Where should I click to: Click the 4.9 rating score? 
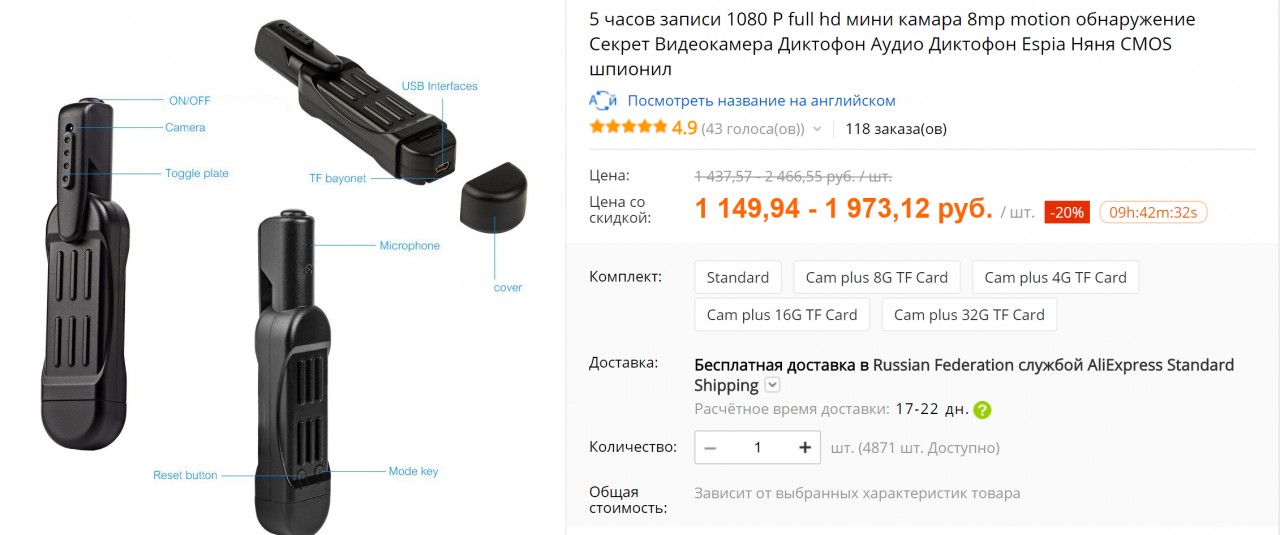click(x=684, y=128)
